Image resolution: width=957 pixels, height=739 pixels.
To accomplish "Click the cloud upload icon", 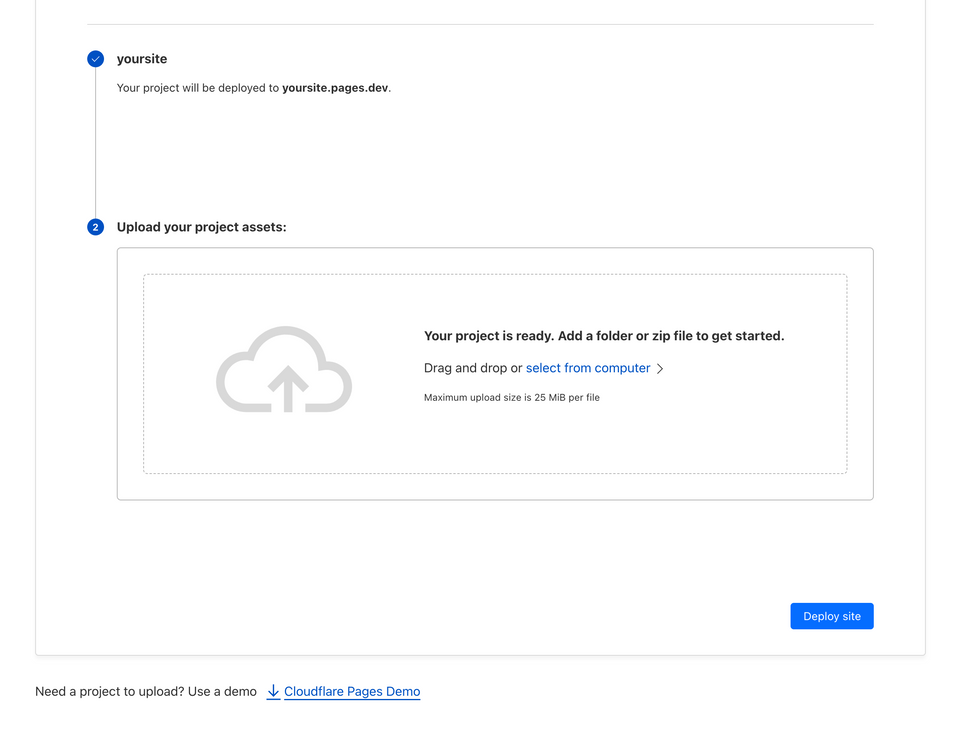I will click(x=284, y=370).
